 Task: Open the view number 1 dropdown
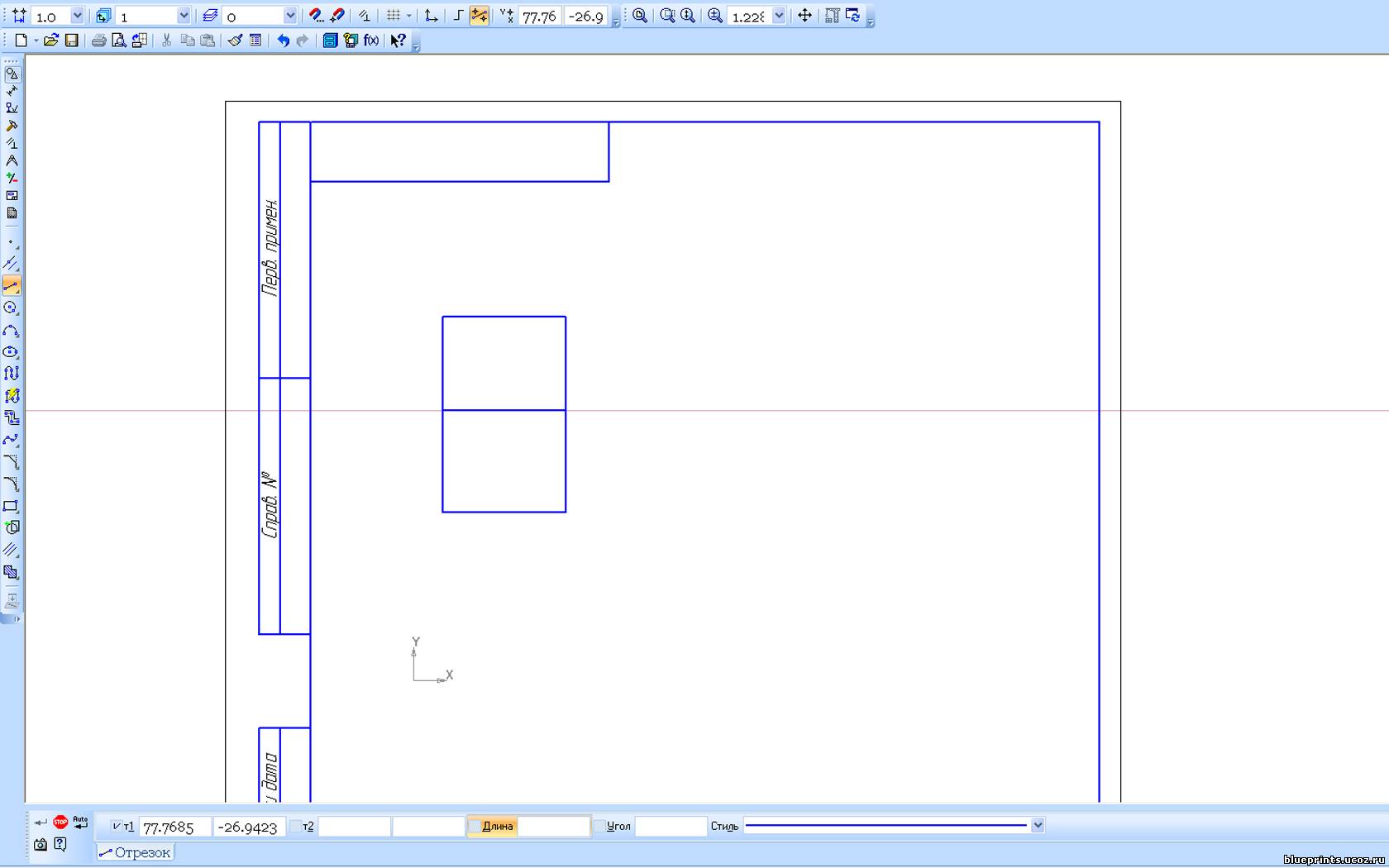184,16
